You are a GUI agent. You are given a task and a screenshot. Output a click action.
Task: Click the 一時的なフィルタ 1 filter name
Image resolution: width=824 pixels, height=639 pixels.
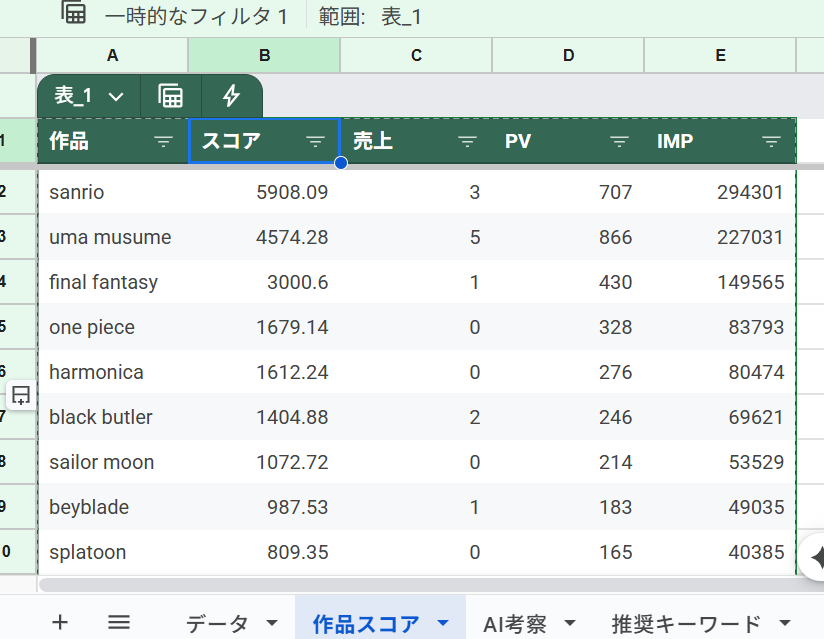tap(196, 17)
